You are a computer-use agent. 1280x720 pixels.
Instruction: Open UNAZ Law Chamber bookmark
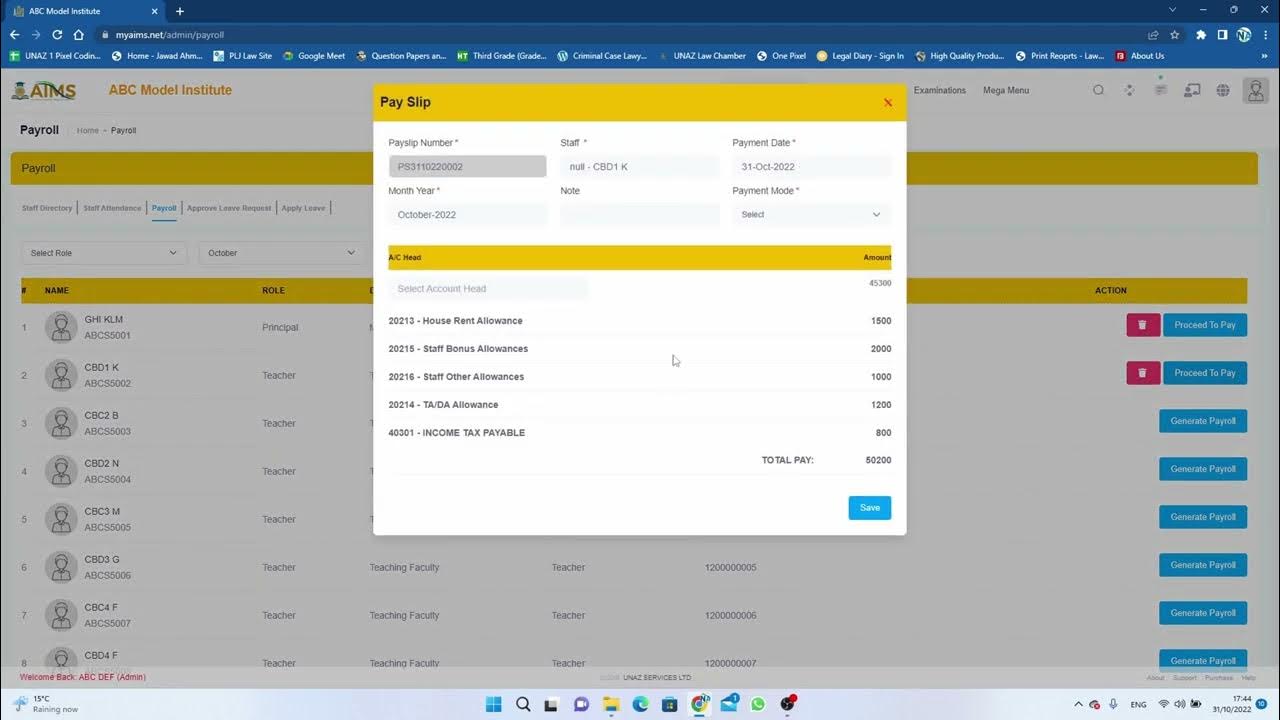[x=703, y=56]
